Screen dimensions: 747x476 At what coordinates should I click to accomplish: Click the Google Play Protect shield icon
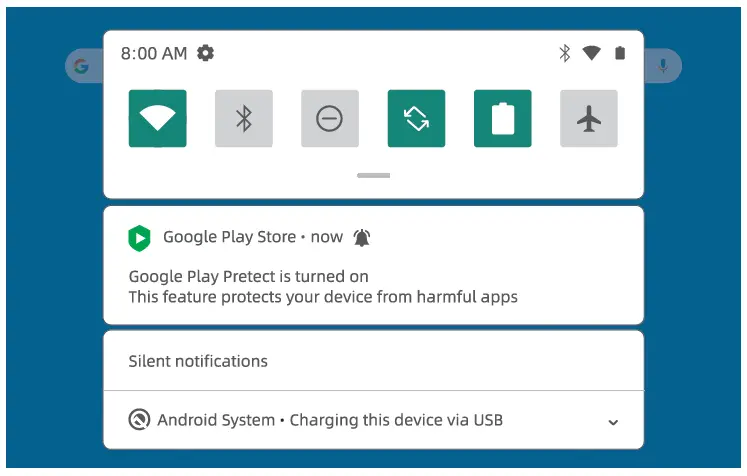139,238
